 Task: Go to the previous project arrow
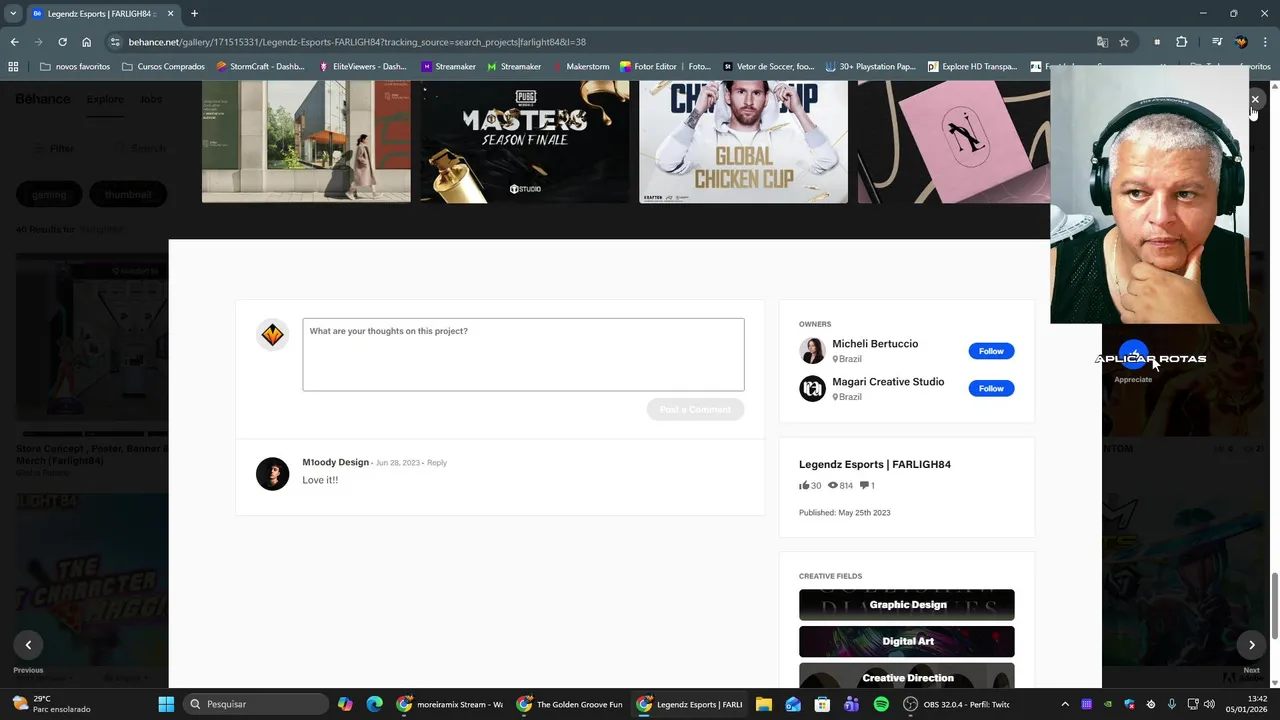pyautogui.click(x=28, y=645)
